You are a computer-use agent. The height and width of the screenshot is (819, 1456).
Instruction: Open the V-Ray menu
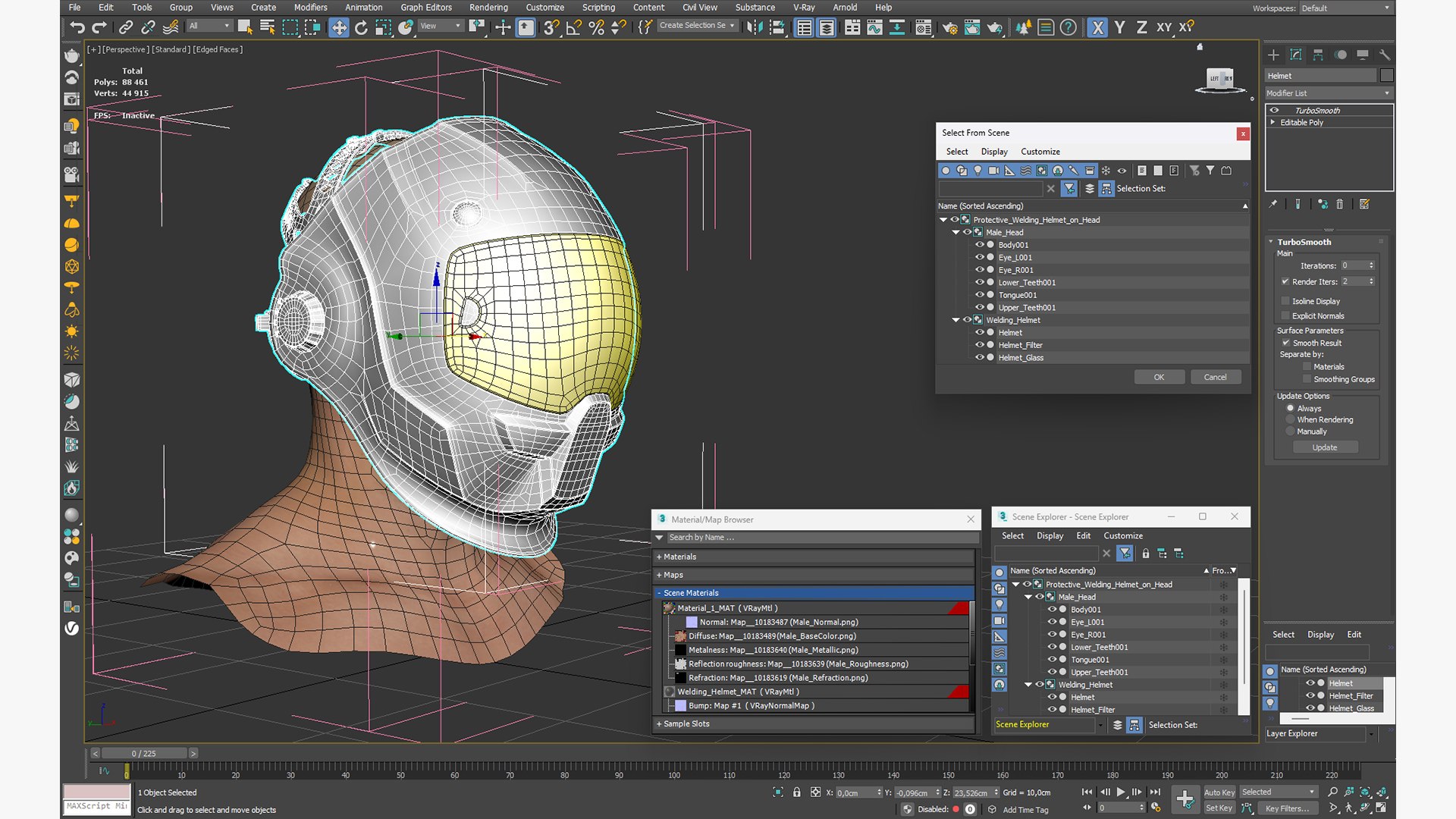click(804, 8)
